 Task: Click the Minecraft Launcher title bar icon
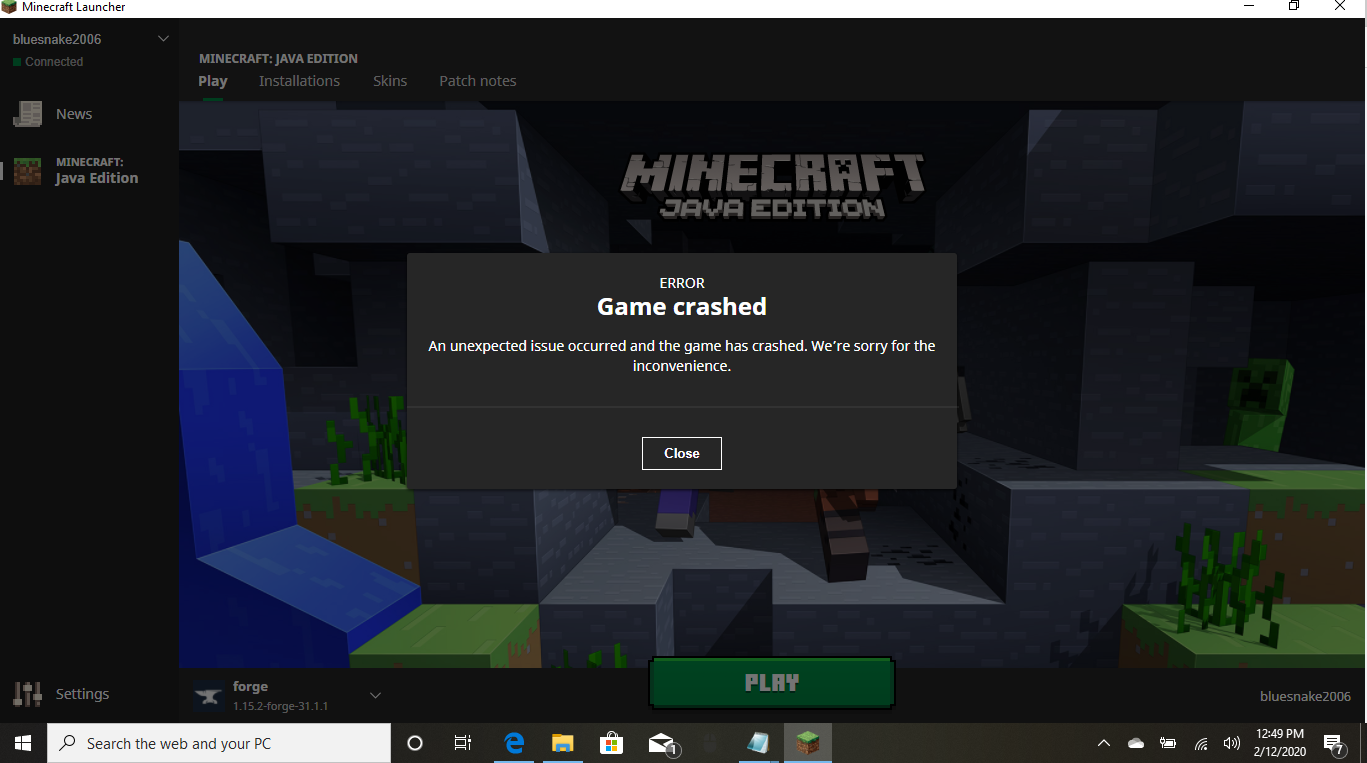(9, 7)
